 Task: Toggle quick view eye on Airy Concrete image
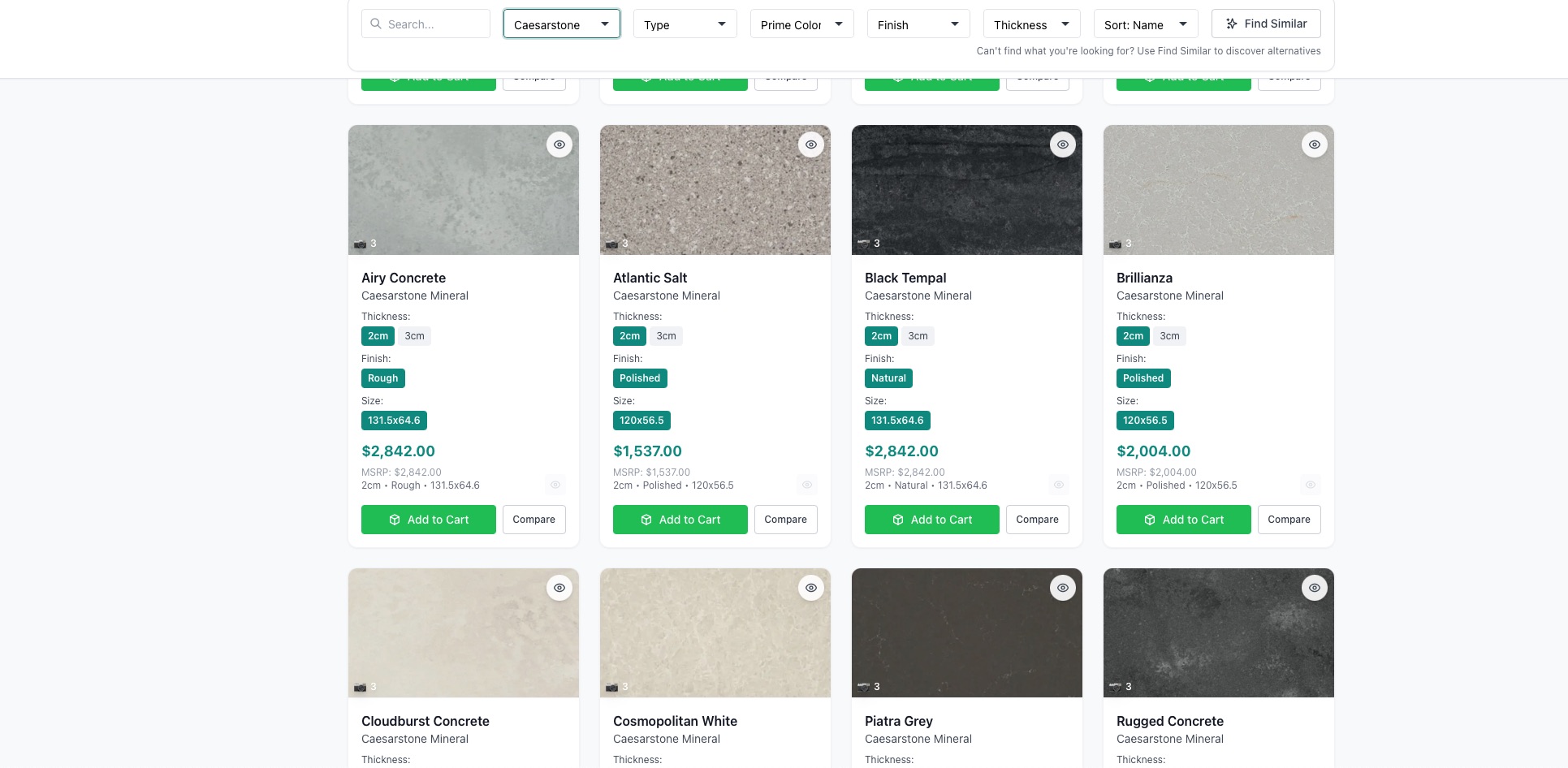559,145
